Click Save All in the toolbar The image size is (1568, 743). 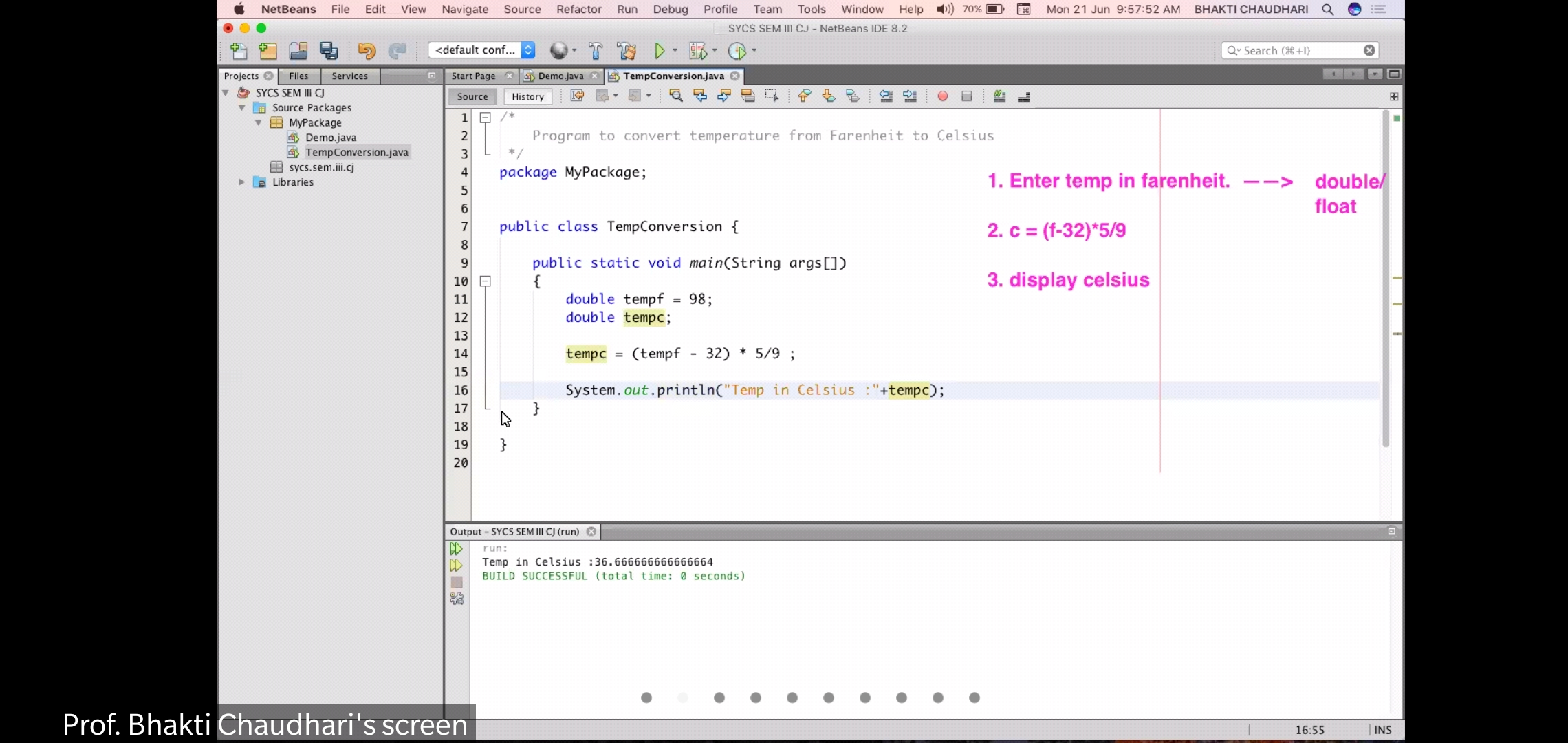click(329, 51)
